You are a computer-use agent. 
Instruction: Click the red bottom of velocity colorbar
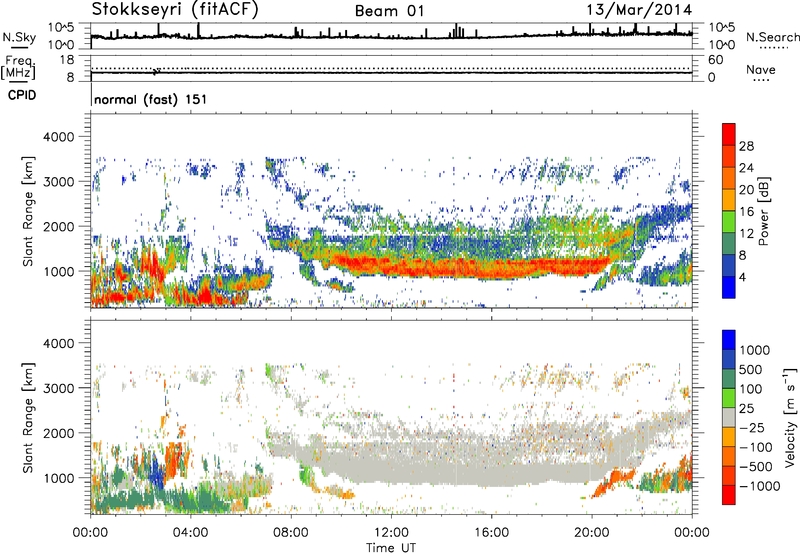click(729, 495)
